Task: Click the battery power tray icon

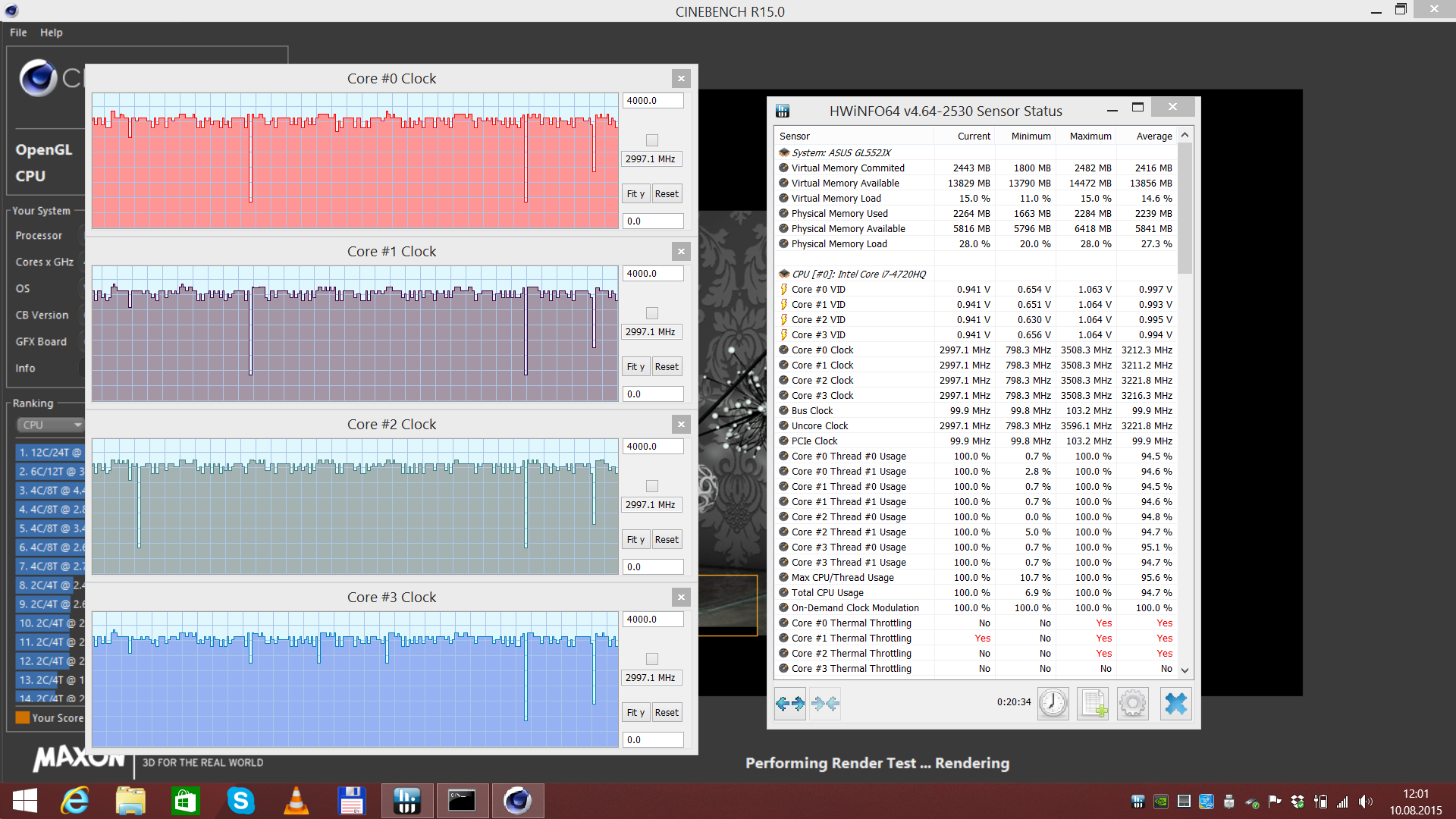Action: [1321, 802]
